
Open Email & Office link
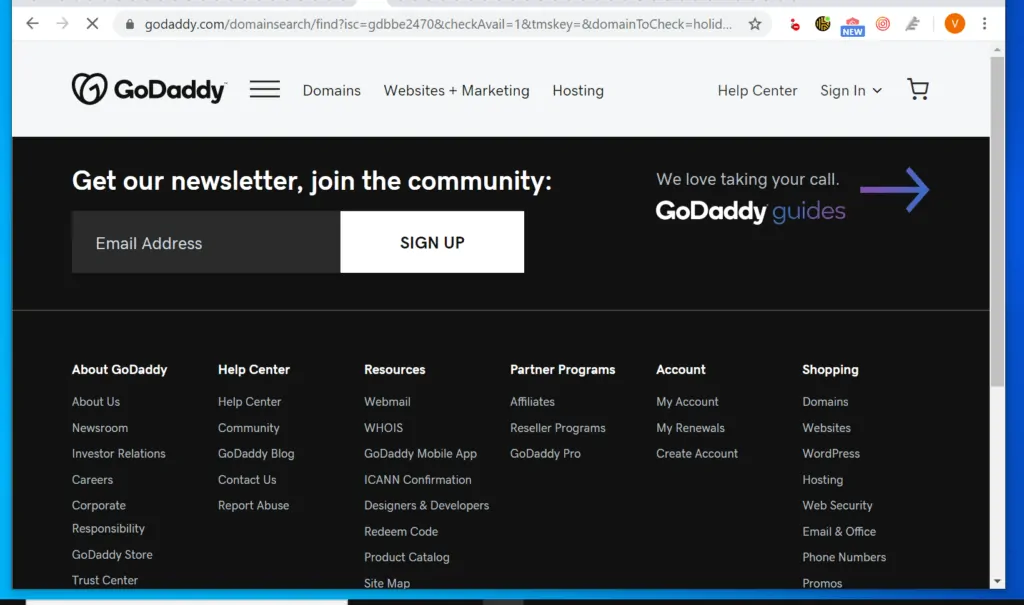[x=839, y=532]
